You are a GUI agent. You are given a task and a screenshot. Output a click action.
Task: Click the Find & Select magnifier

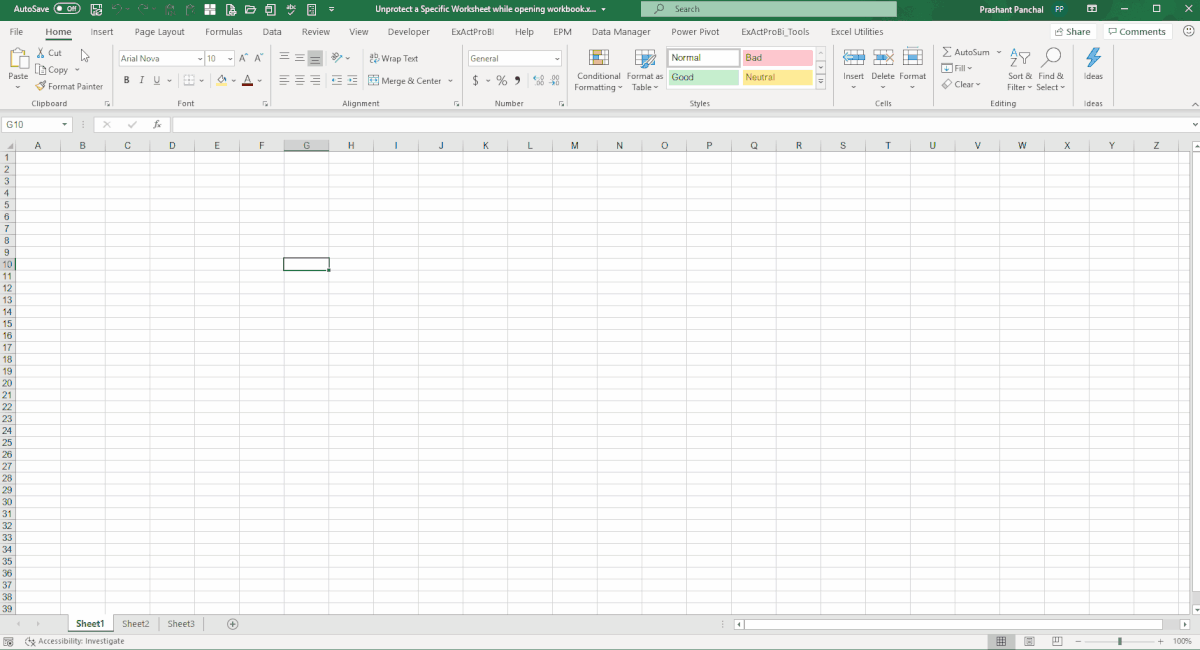pos(1051,58)
